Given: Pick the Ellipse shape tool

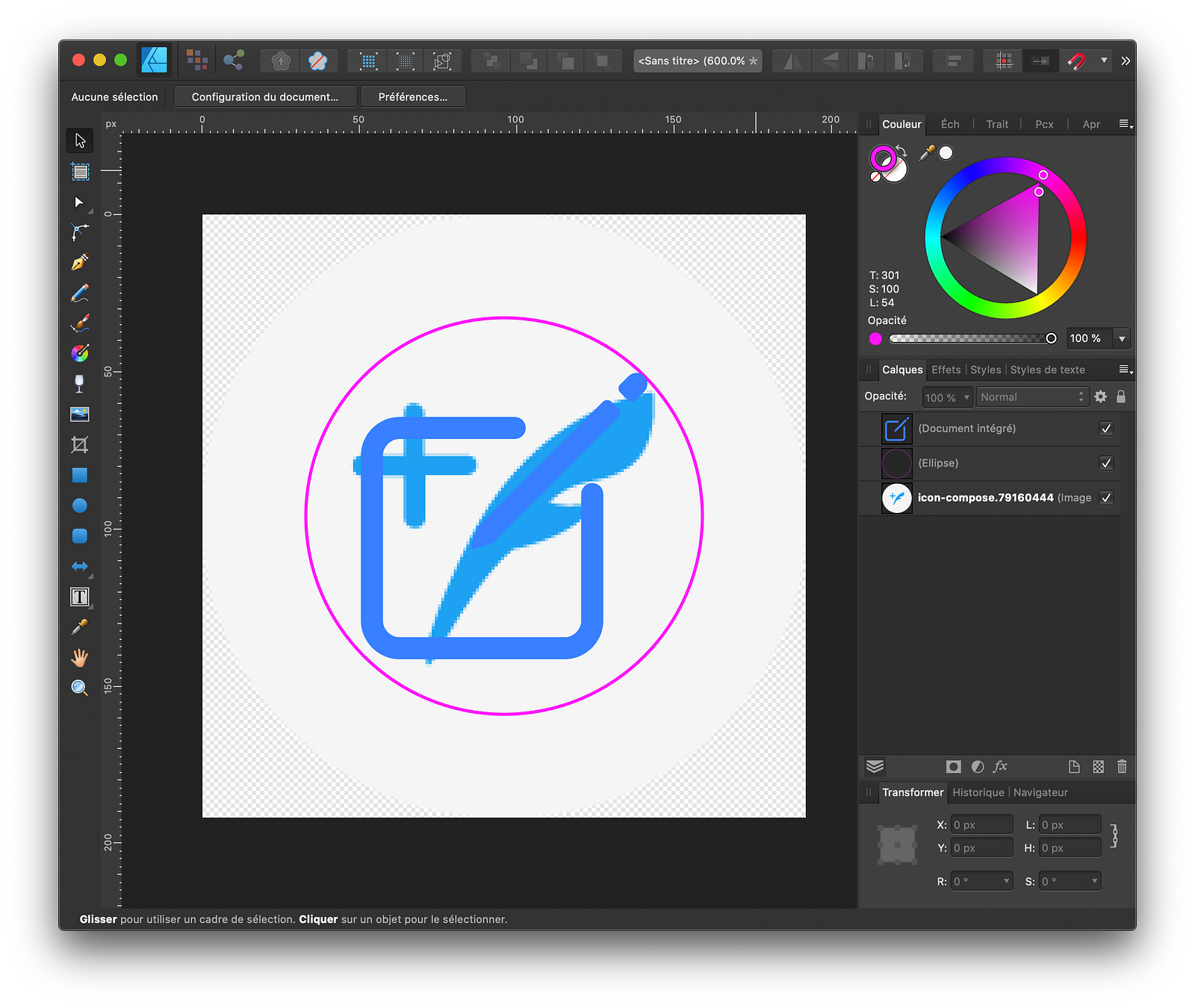Looking at the screenshot, I should point(79,505).
